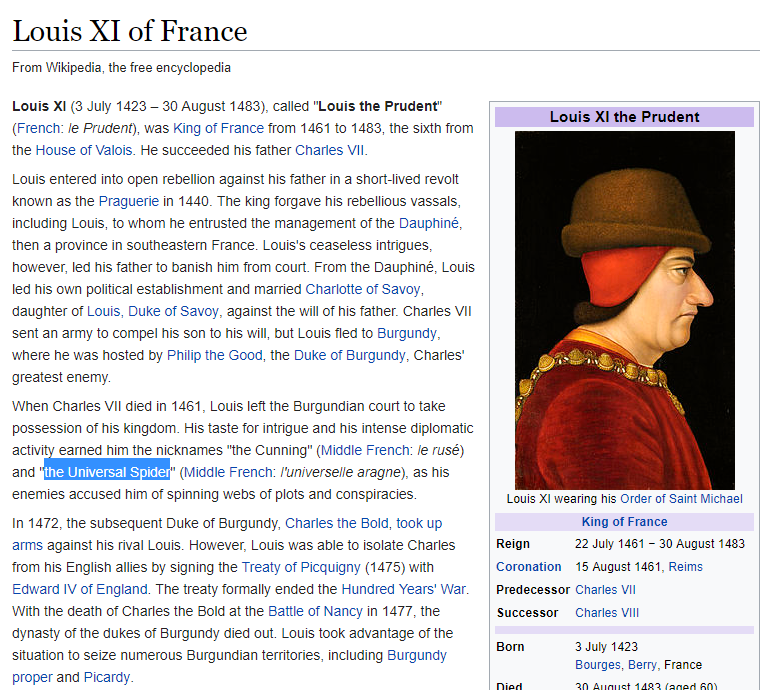Viewport: 768px width, 690px height.
Task: Click the 'Reign' label in infobox
Action: pos(513,544)
